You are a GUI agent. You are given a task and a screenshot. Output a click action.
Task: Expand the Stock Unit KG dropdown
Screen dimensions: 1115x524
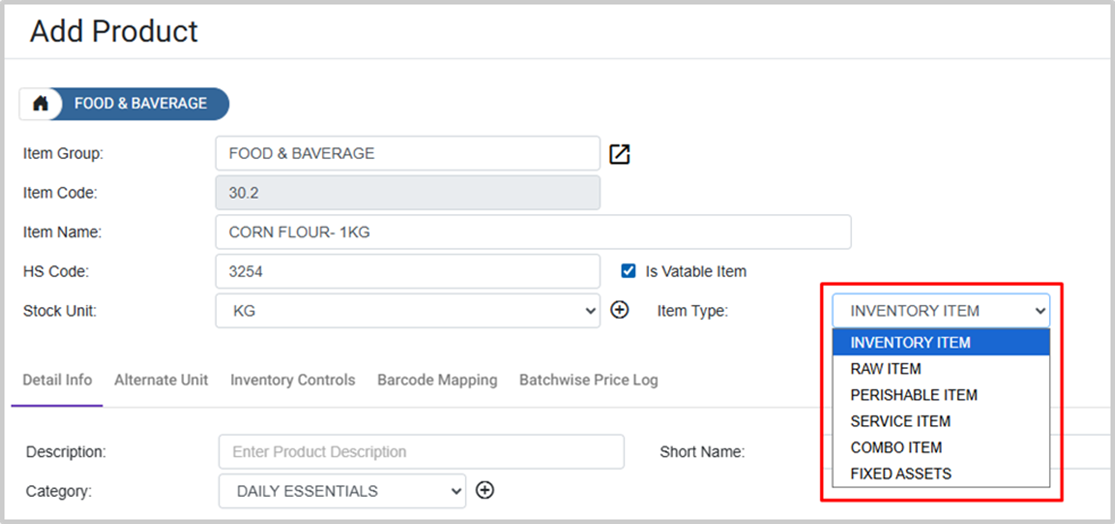(x=407, y=311)
